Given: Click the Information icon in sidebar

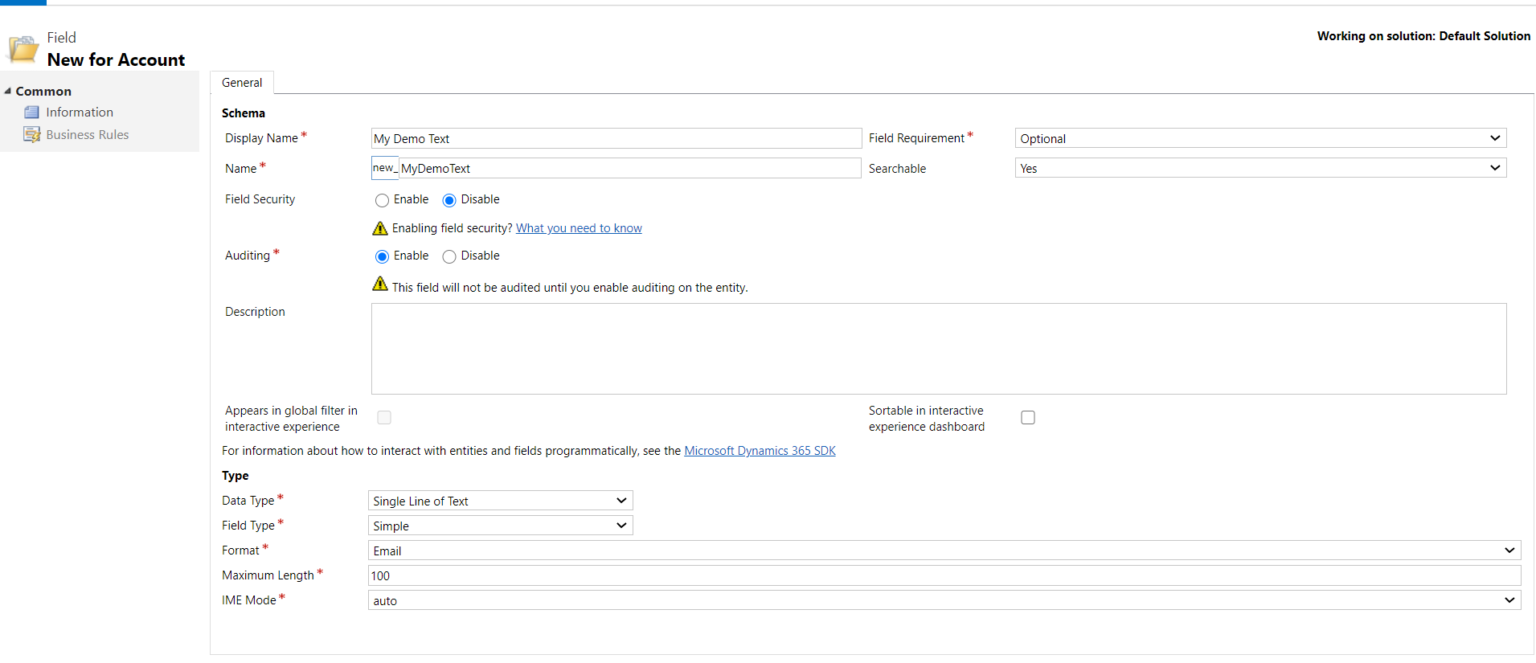Looking at the screenshot, I should click(x=32, y=112).
